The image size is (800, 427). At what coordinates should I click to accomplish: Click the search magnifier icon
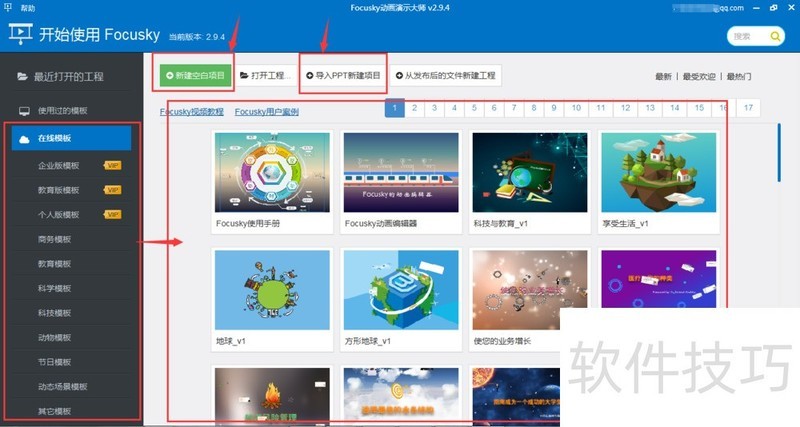775,36
